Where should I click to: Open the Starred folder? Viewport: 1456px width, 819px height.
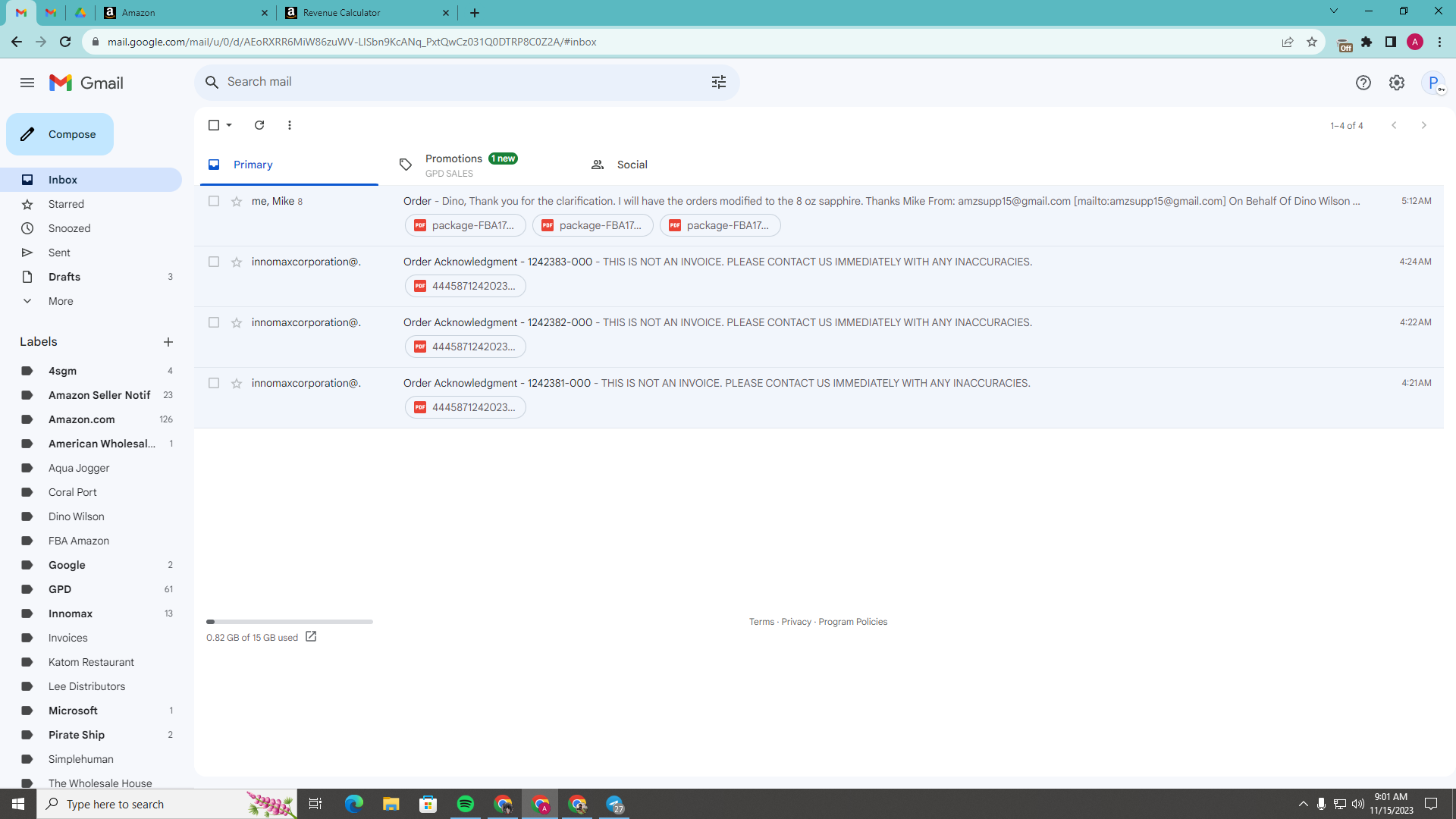click(x=91, y=204)
